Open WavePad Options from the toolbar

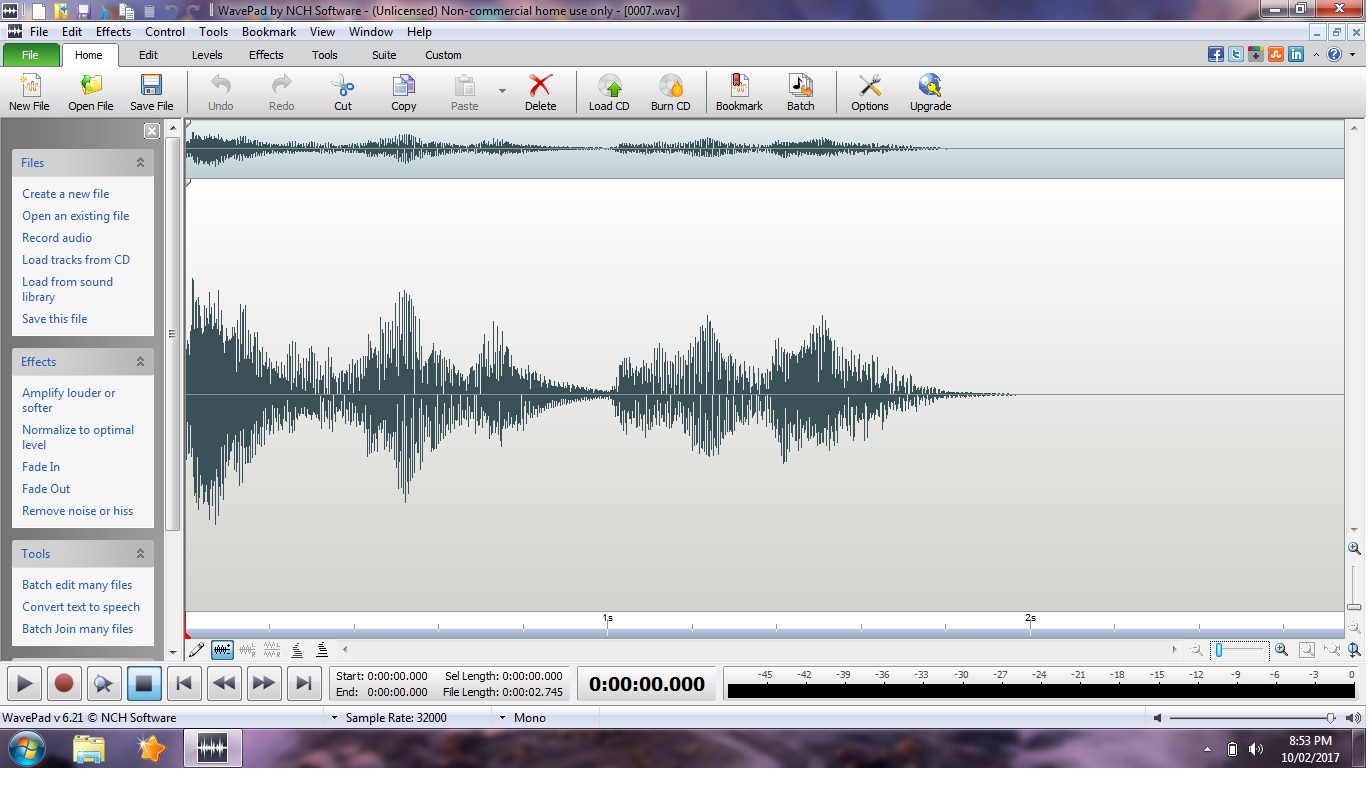[x=869, y=90]
